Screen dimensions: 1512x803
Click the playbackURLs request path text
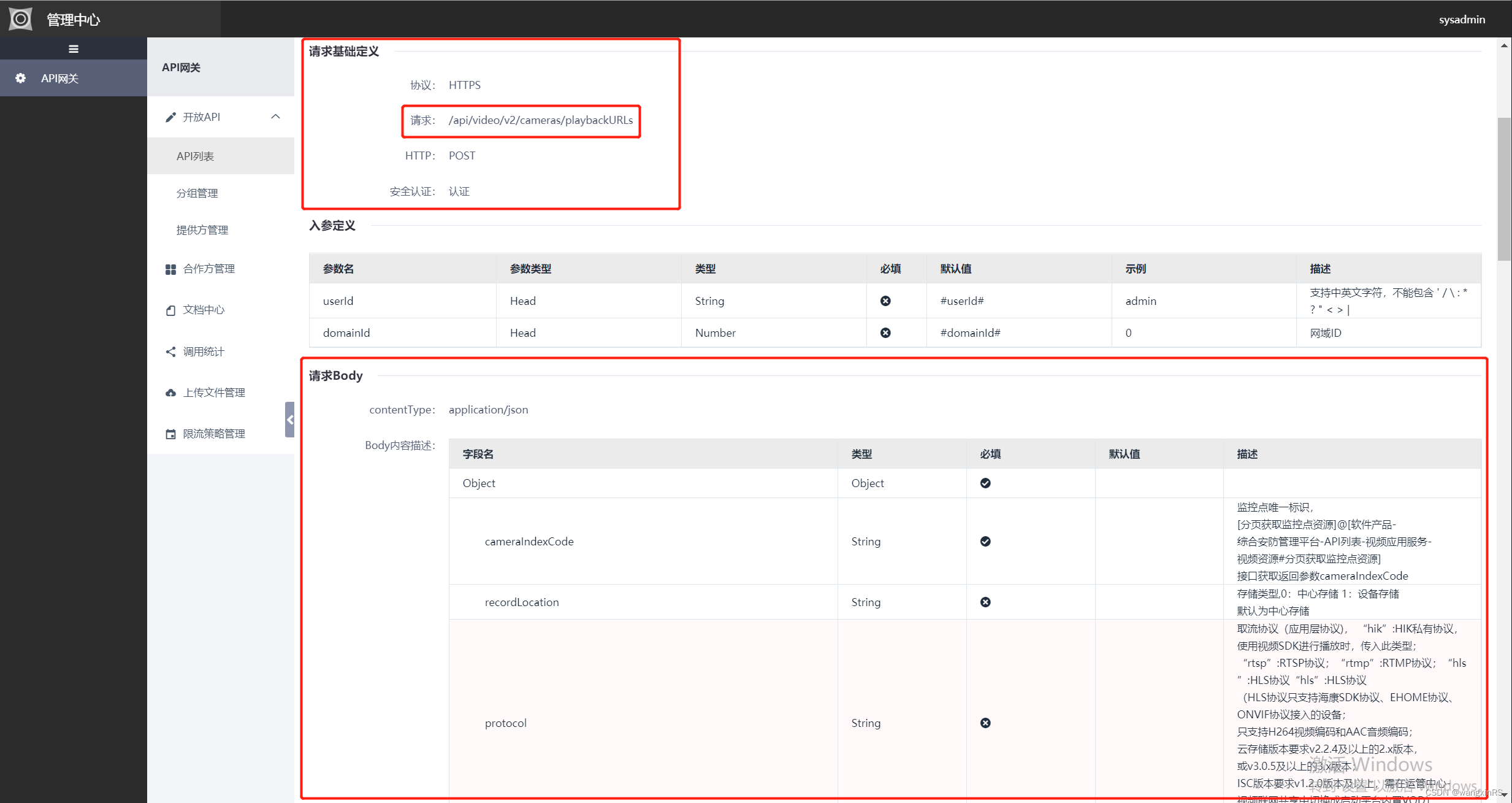(x=540, y=120)
